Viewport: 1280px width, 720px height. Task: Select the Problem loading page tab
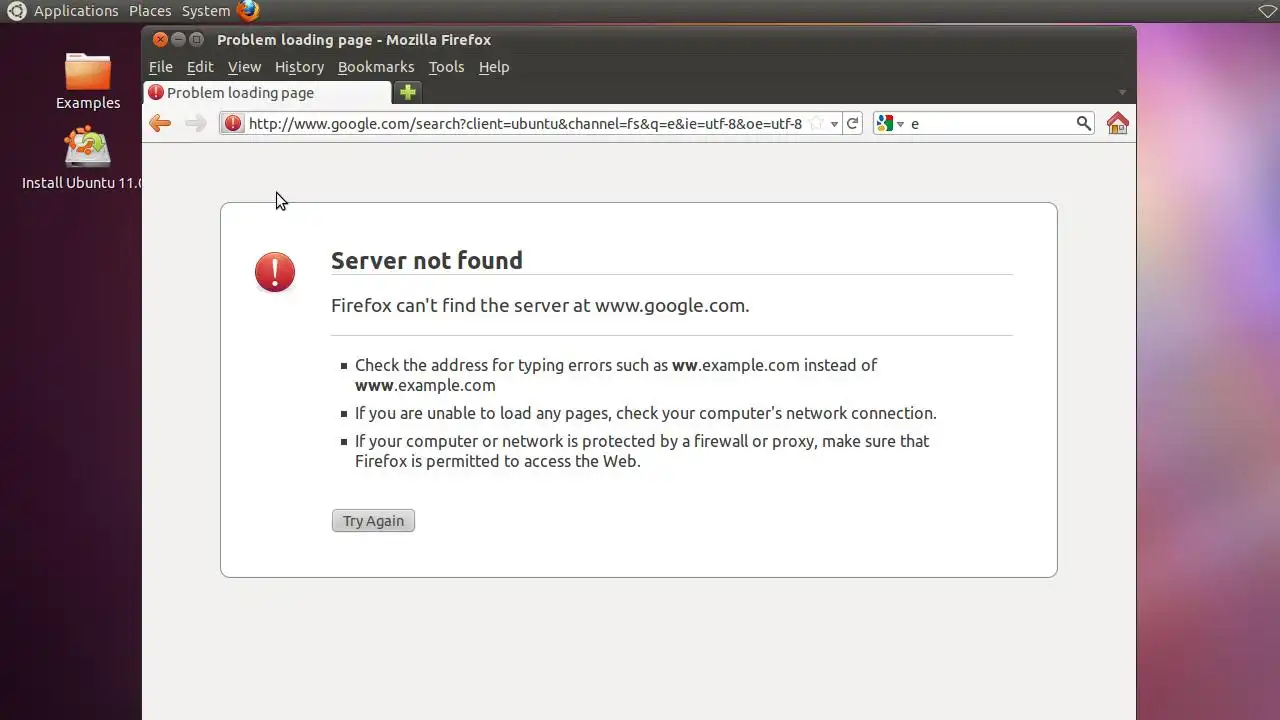267,93
